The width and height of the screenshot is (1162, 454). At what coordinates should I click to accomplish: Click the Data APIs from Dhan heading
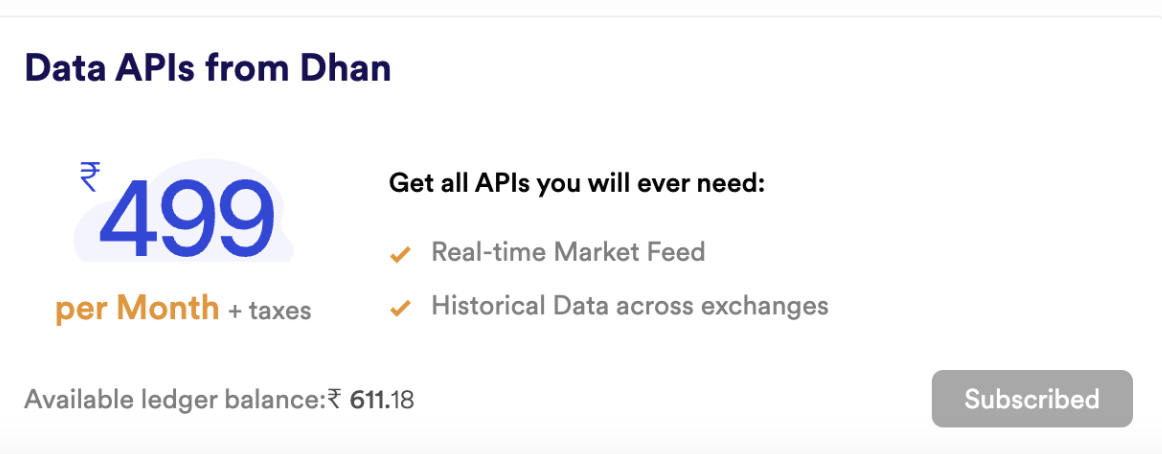[208, 68]
